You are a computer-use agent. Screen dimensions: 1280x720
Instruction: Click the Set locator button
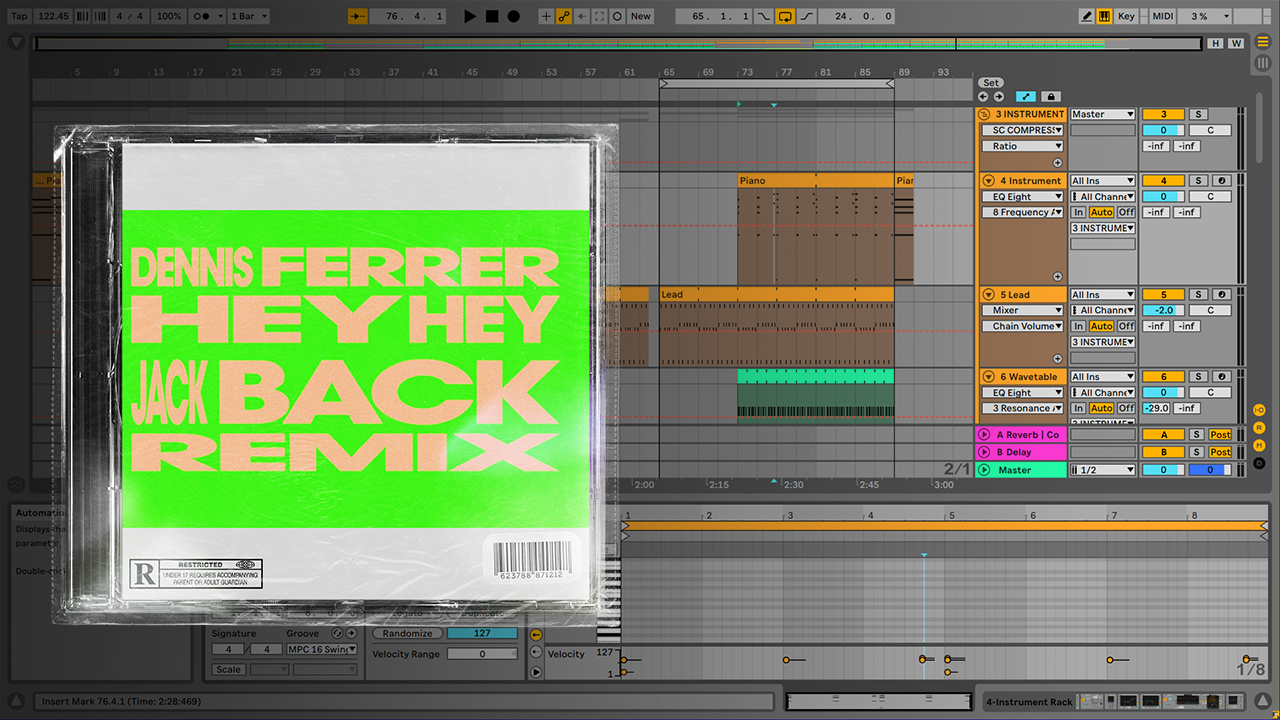(991, 83)
